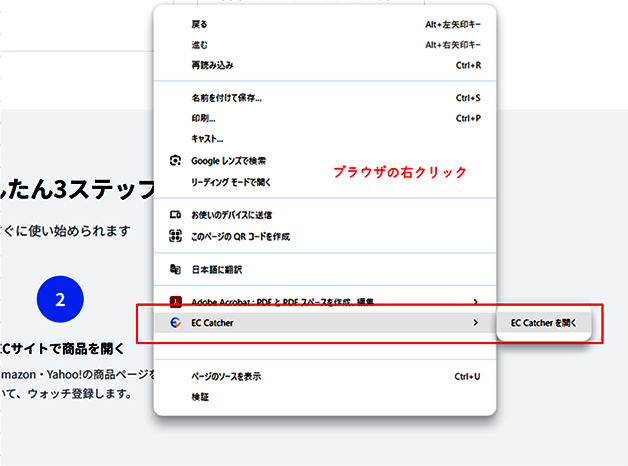Click the Ctrl+P shortcut label
This screenshot has width=628, height=466.
[x=468, y=119]
